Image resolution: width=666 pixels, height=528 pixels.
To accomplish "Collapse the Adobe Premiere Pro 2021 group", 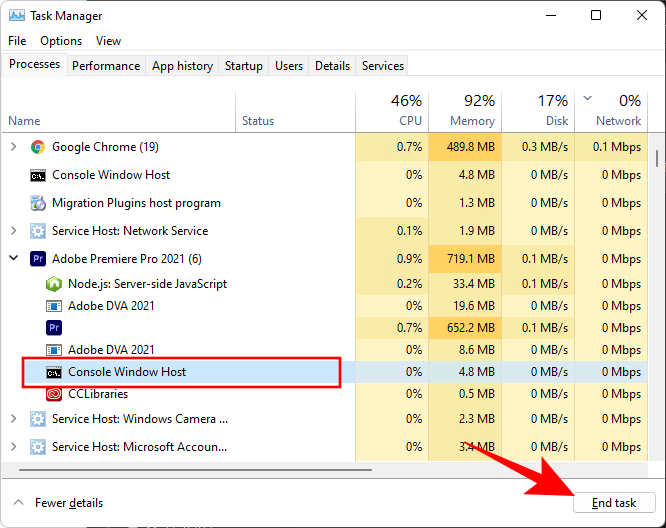I will [13, 258].
